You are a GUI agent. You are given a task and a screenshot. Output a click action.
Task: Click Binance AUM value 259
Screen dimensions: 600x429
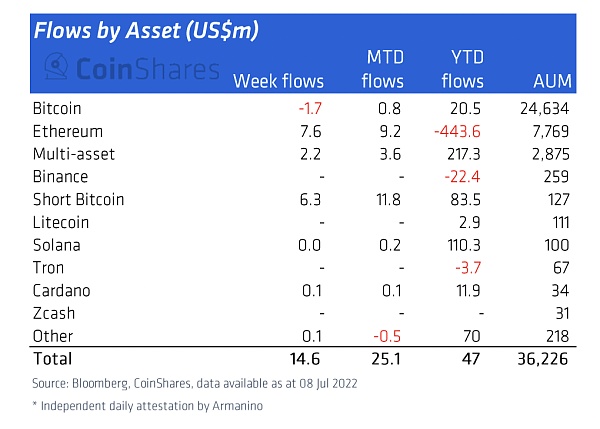(556, 177)
